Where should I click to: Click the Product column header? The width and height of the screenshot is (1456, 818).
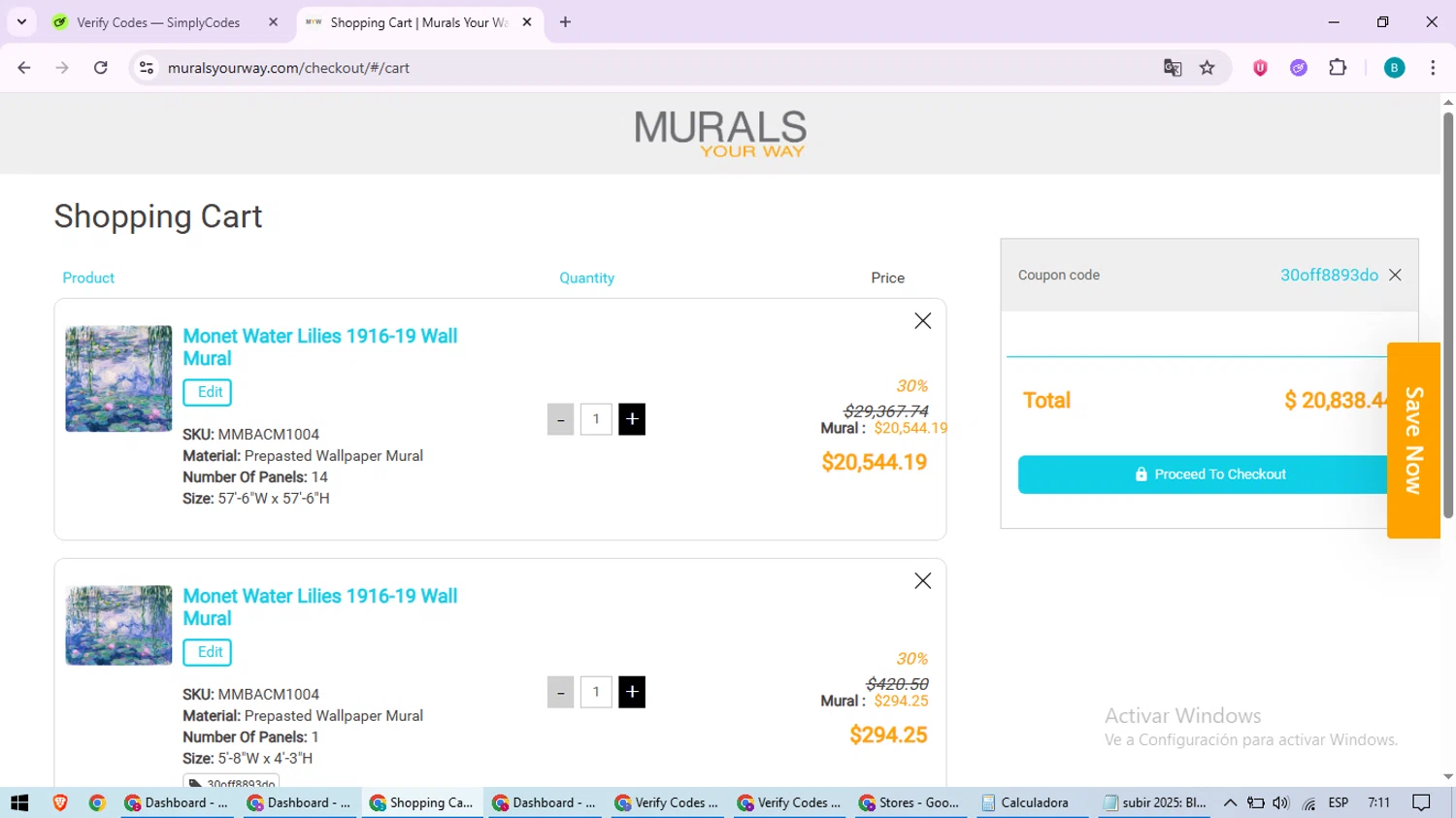[x=88, y=278]
